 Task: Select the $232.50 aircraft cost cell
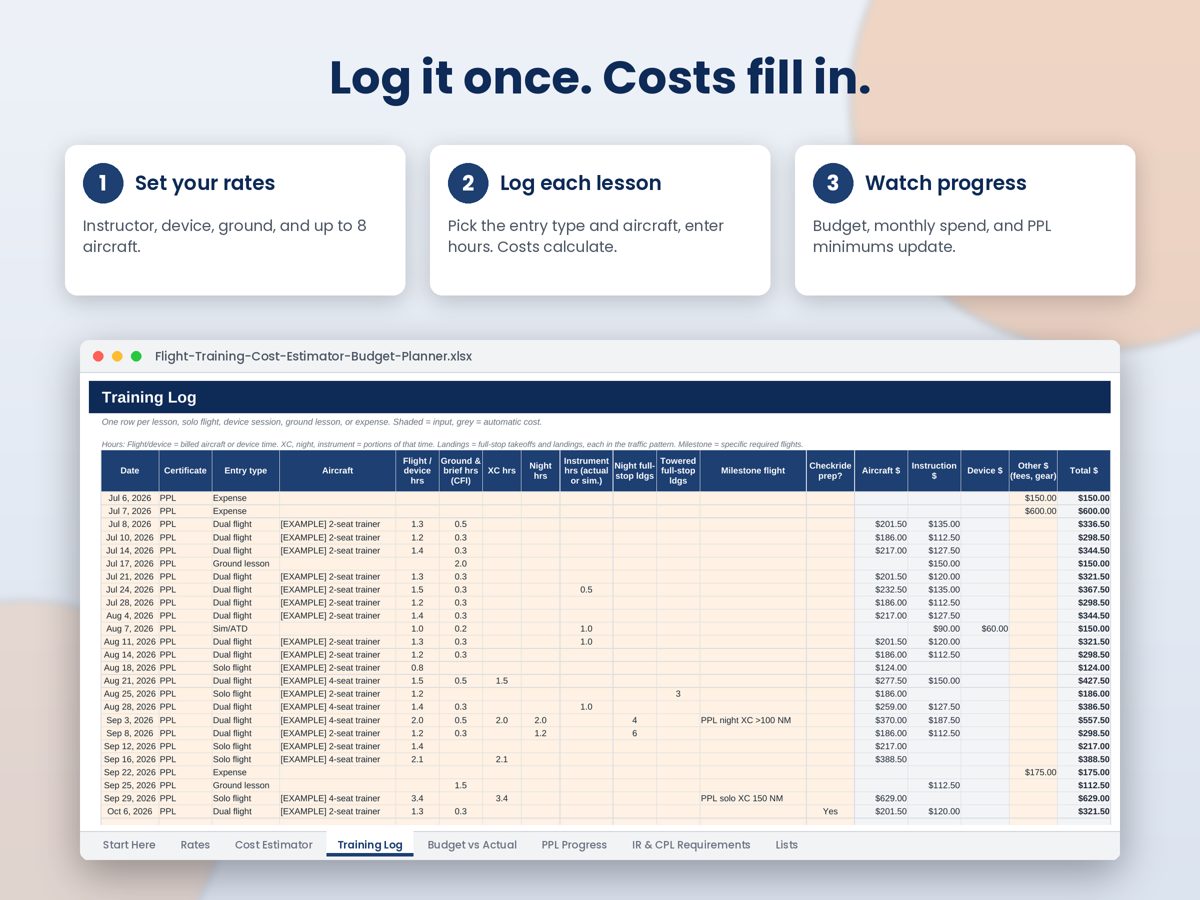[881, 590]
